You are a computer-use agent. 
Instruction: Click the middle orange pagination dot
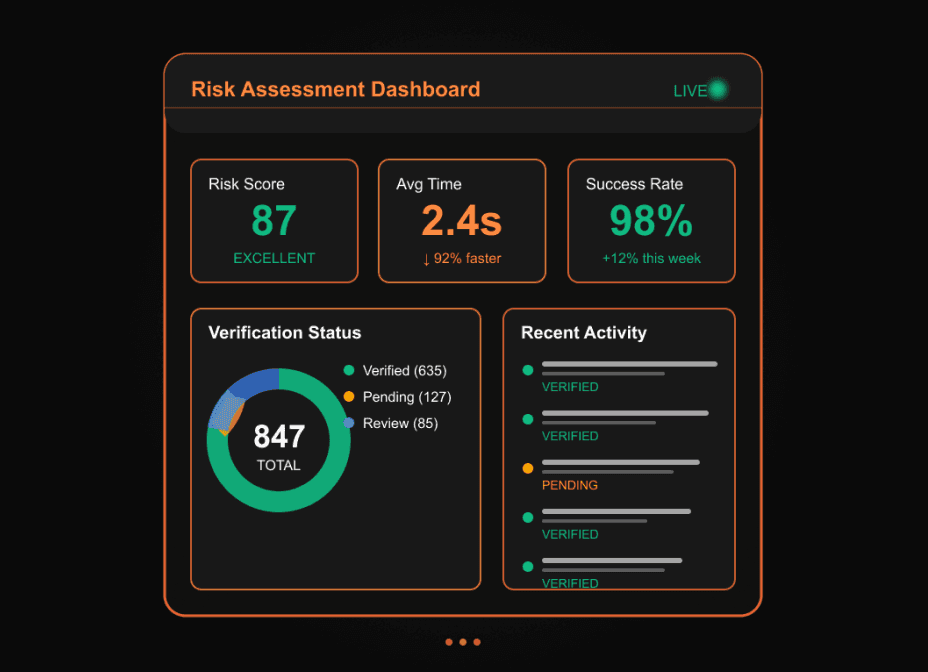pyautogui.click(x=463, y=642)
